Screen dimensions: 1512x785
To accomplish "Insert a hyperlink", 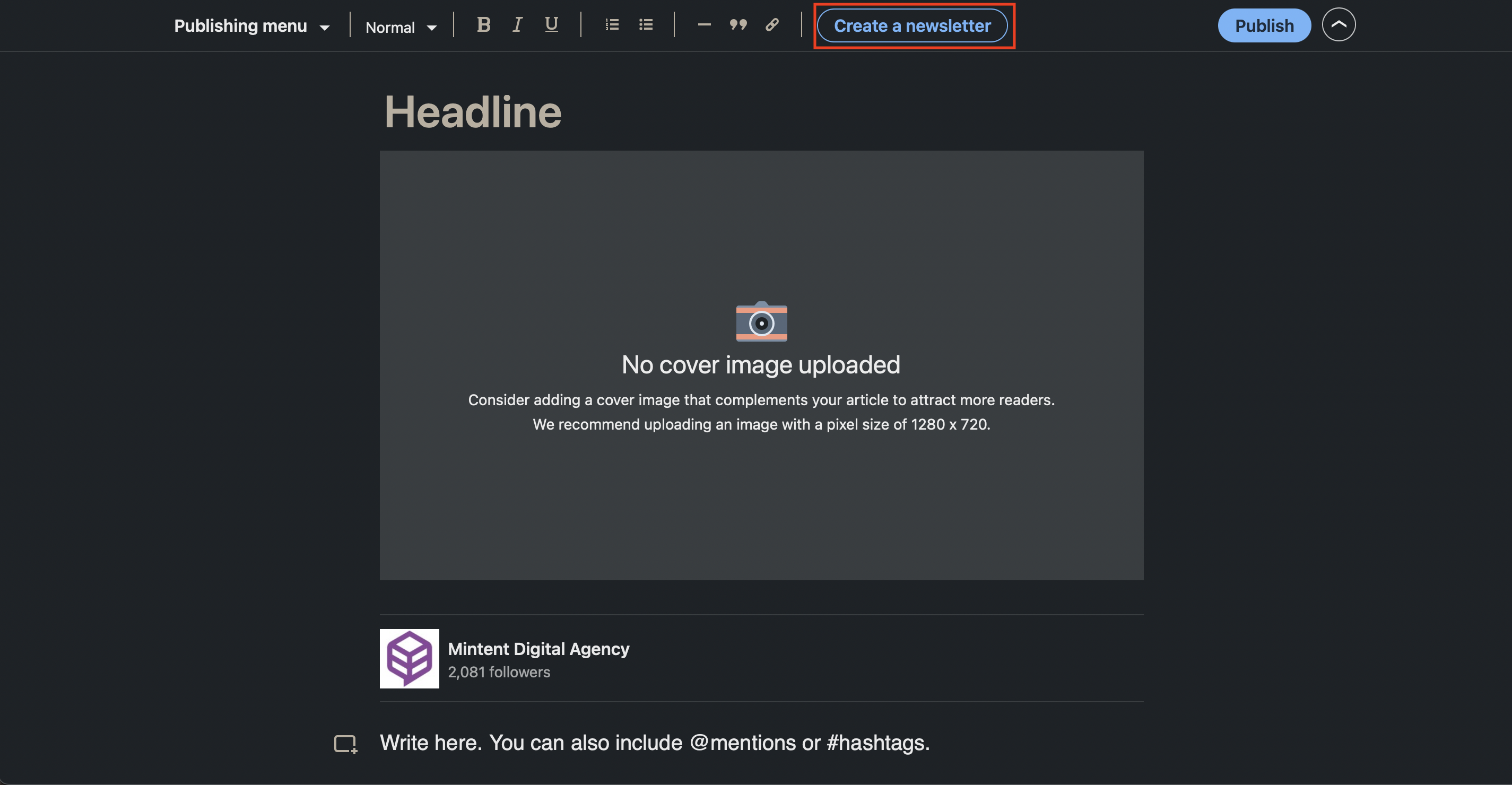I will (x=772, y=24).
